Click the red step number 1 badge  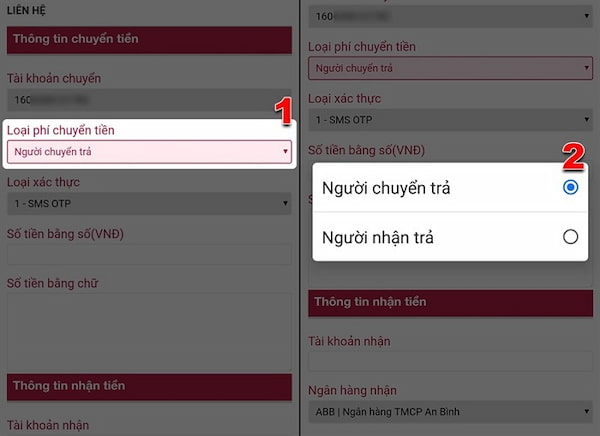click(283, 111)
